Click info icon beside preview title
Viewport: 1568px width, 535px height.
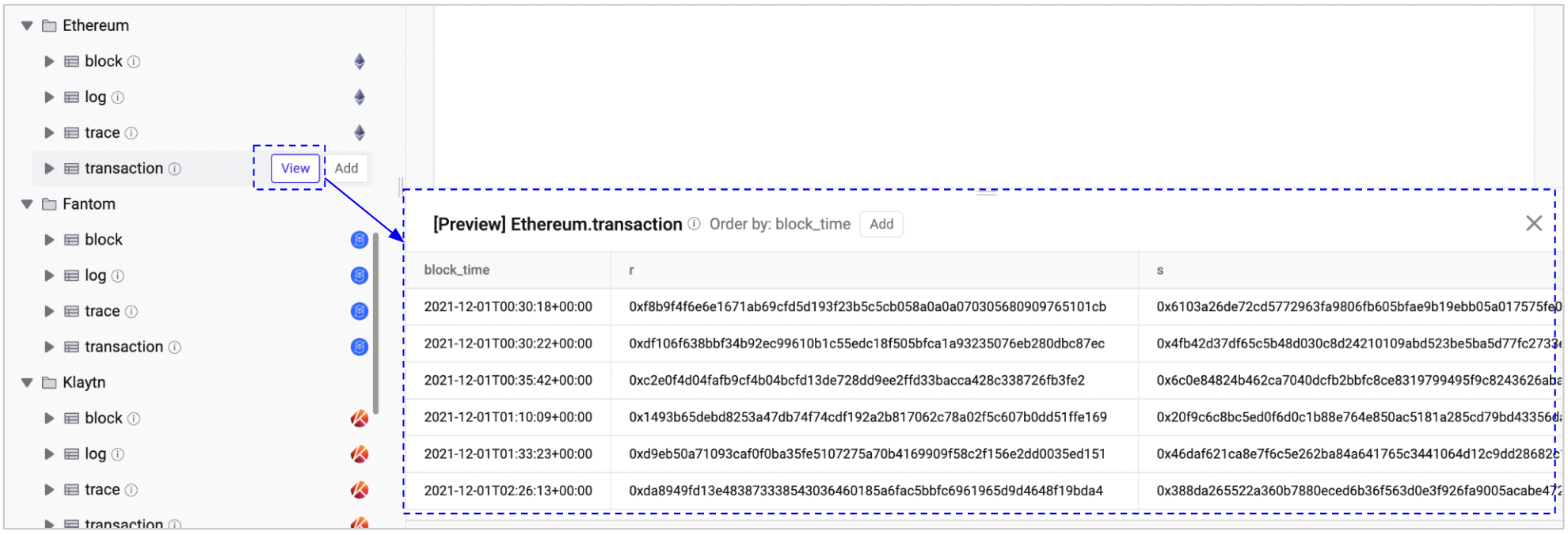(x=694, y=224)
